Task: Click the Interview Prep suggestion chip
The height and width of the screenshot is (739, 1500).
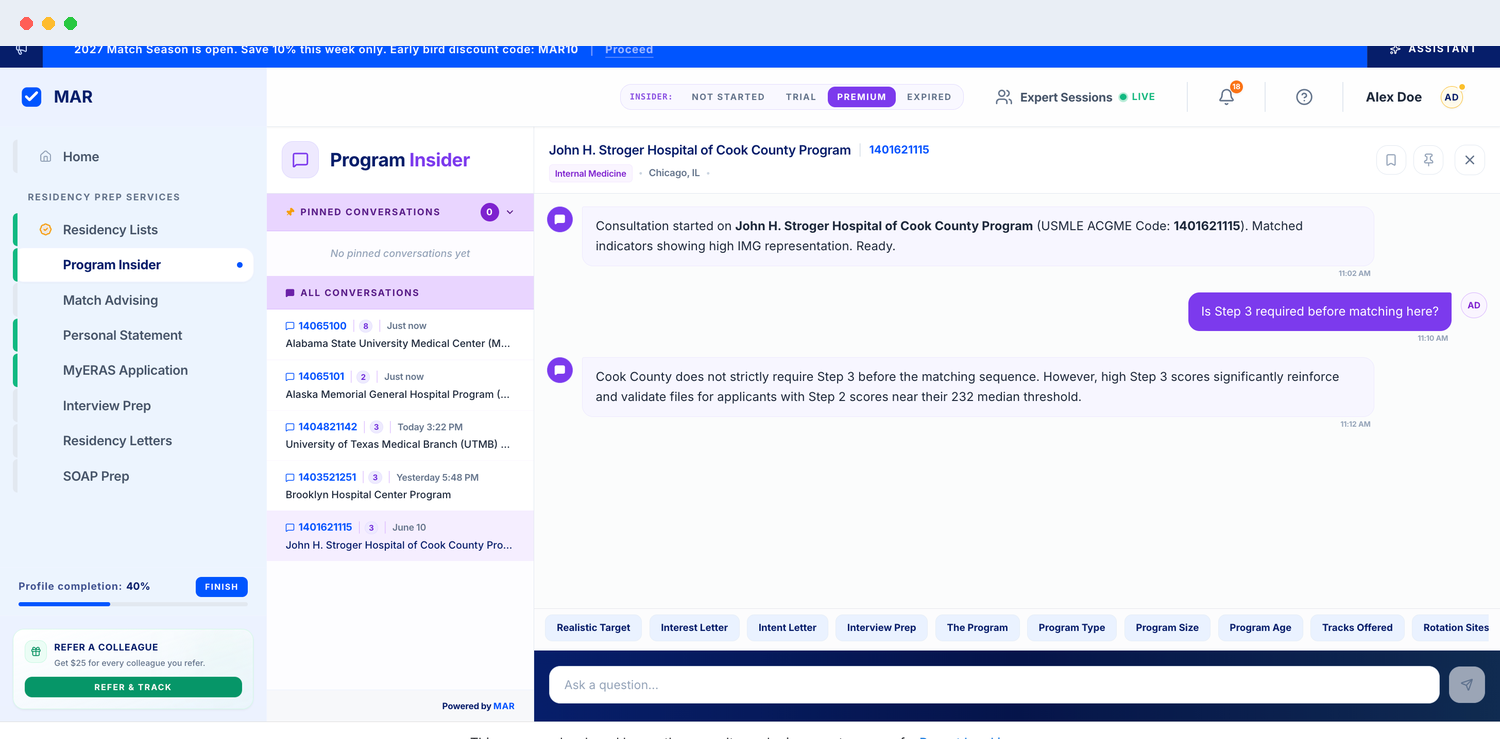Action: [881, 628]
